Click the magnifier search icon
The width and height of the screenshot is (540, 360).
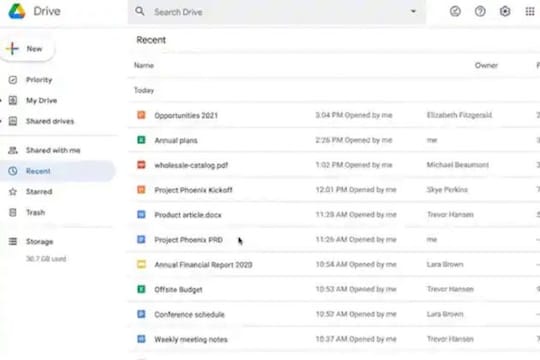139,11
